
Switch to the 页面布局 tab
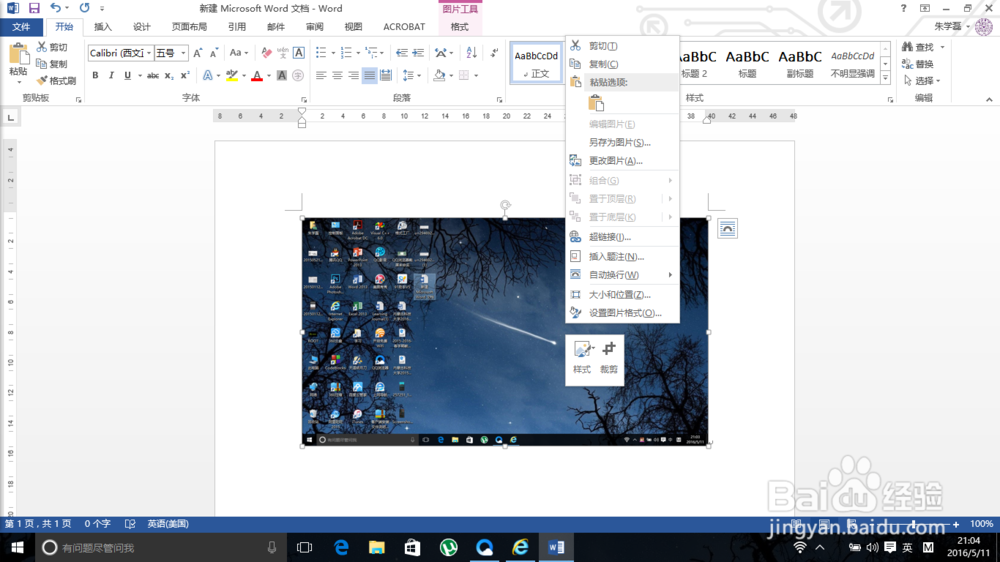pos(189,27)
